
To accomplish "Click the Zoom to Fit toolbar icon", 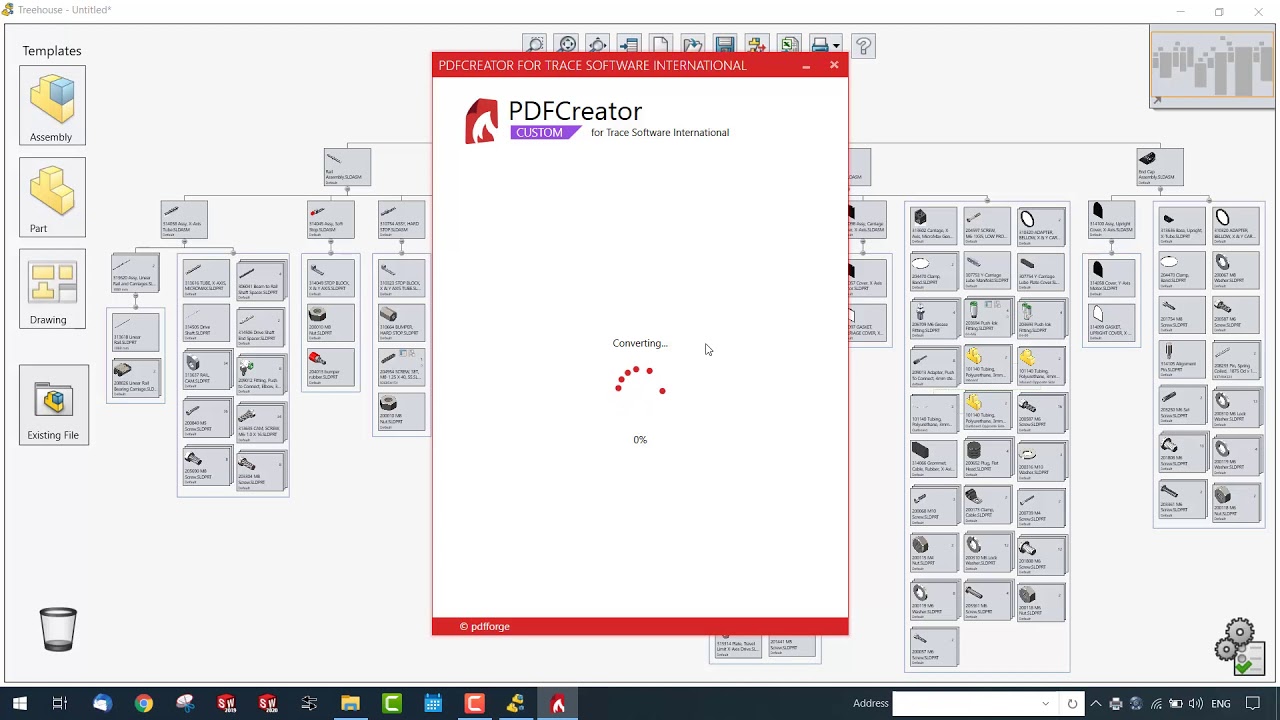I will (x=567, y=45).
